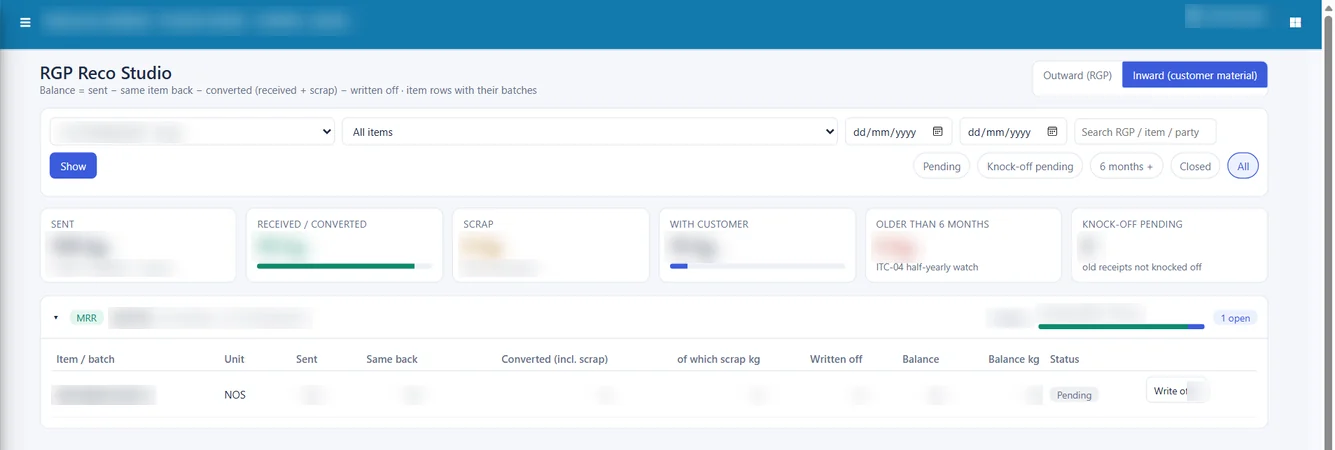Image resolution: width=1335 pixels, height=450 pixels.
Task: Click the 1 open badge
Action: (1236, 318)
